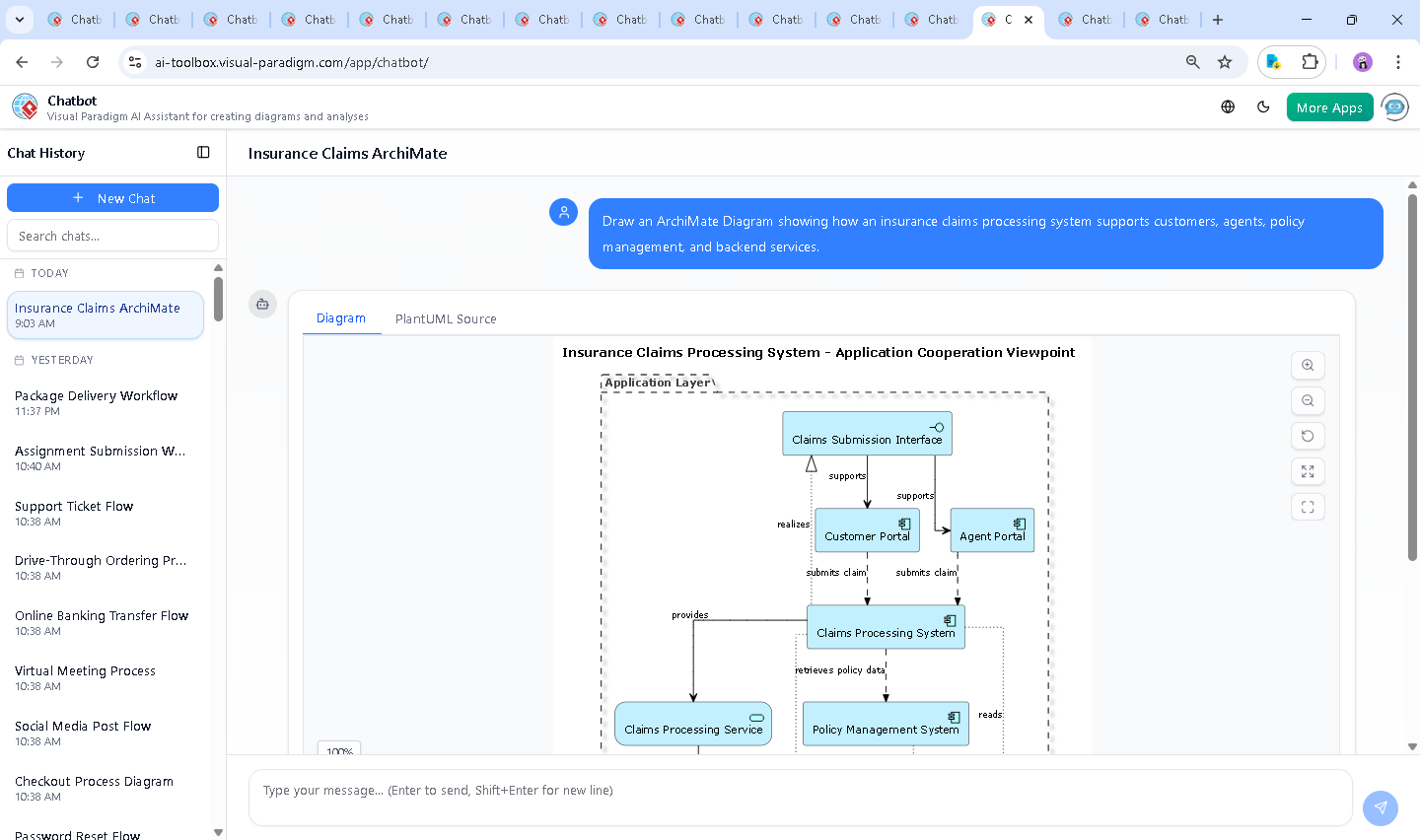The height and width of the screenshot is (840, 1420).
Task: Send message using the paper plane icon
Action: (x=1380, y=807)
